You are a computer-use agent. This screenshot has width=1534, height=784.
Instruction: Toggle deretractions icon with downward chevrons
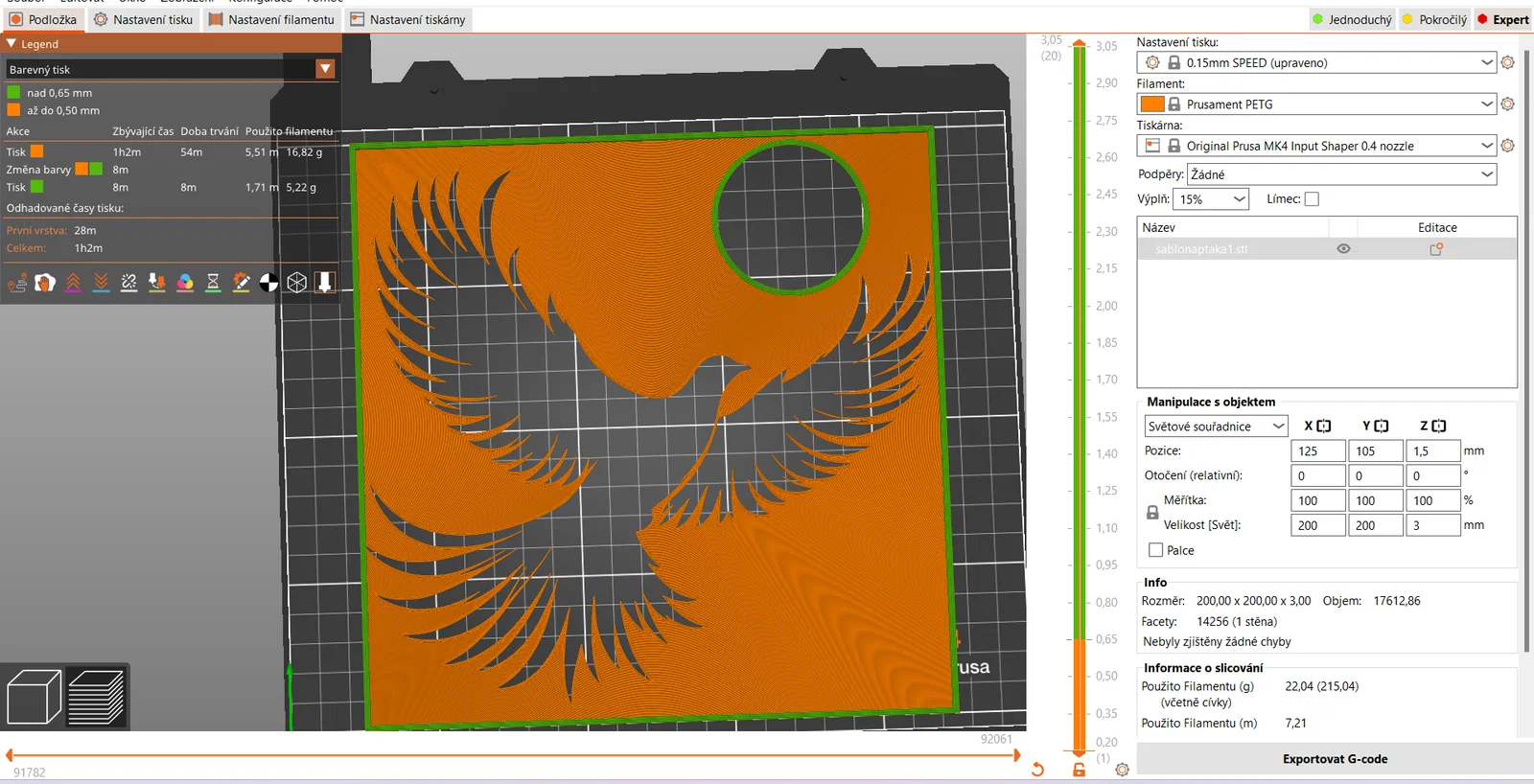click(x=101, y=282)
